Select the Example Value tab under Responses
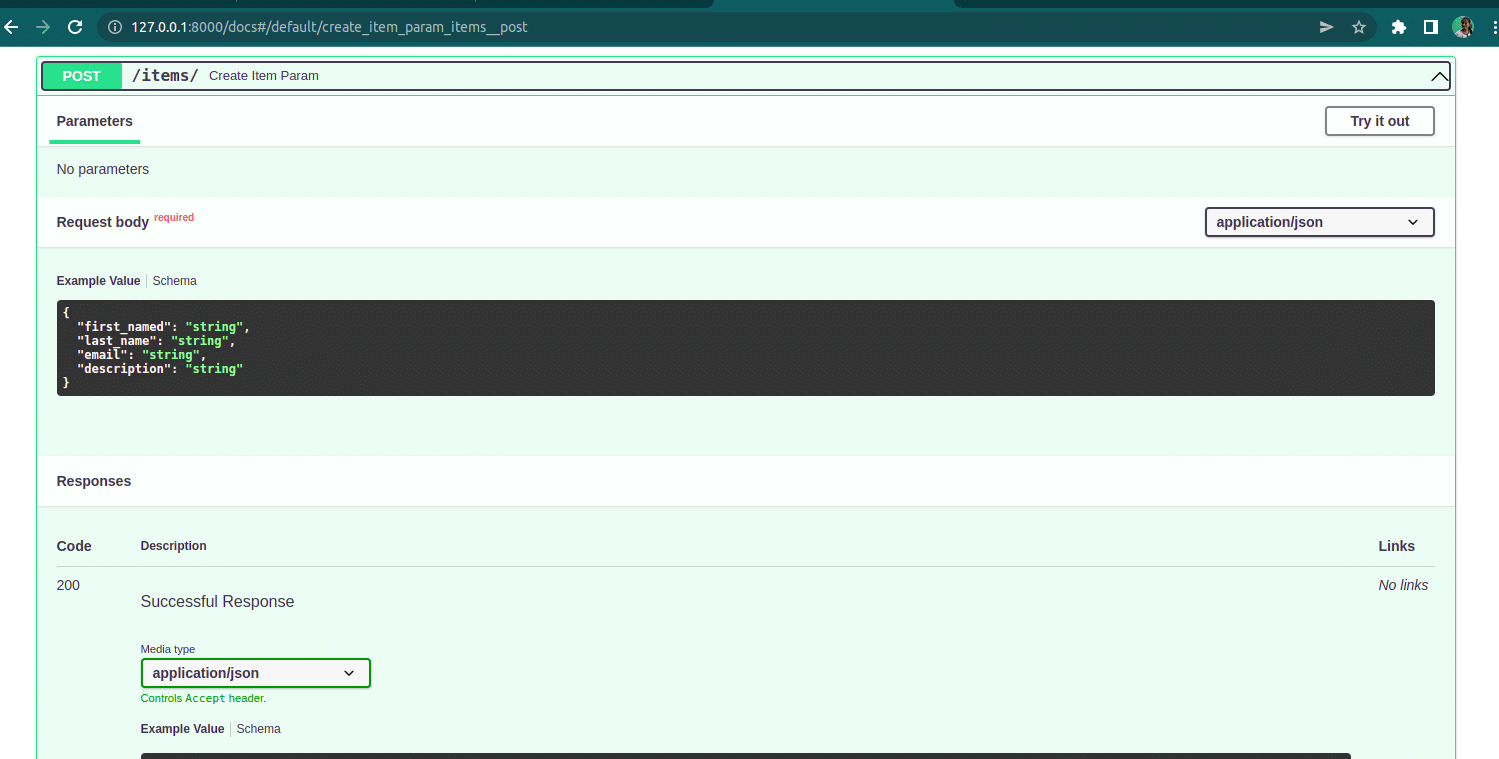This screenshot has width=1499, height=759. (x=182, y=728)
